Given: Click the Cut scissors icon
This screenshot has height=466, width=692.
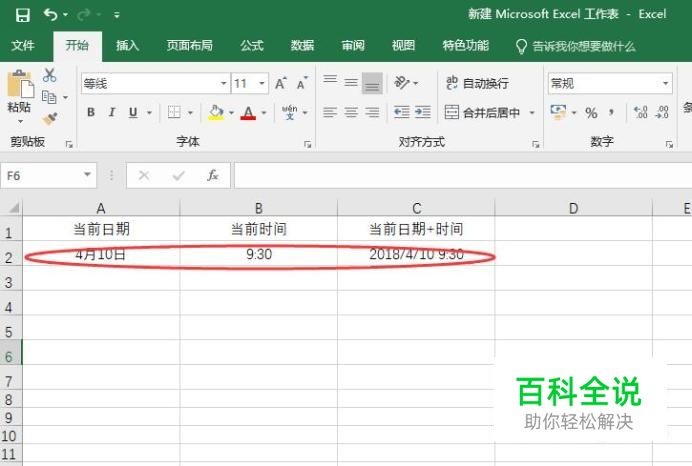Looking at the screenshot, I should pyautogui.click(x=49, y=75).
